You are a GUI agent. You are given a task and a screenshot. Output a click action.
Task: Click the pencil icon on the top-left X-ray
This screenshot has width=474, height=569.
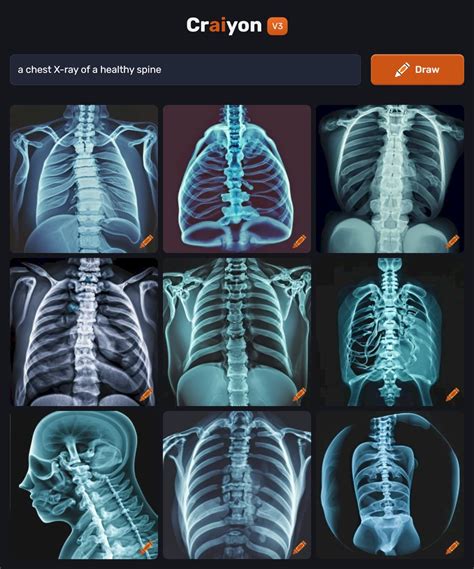(146, 241)
